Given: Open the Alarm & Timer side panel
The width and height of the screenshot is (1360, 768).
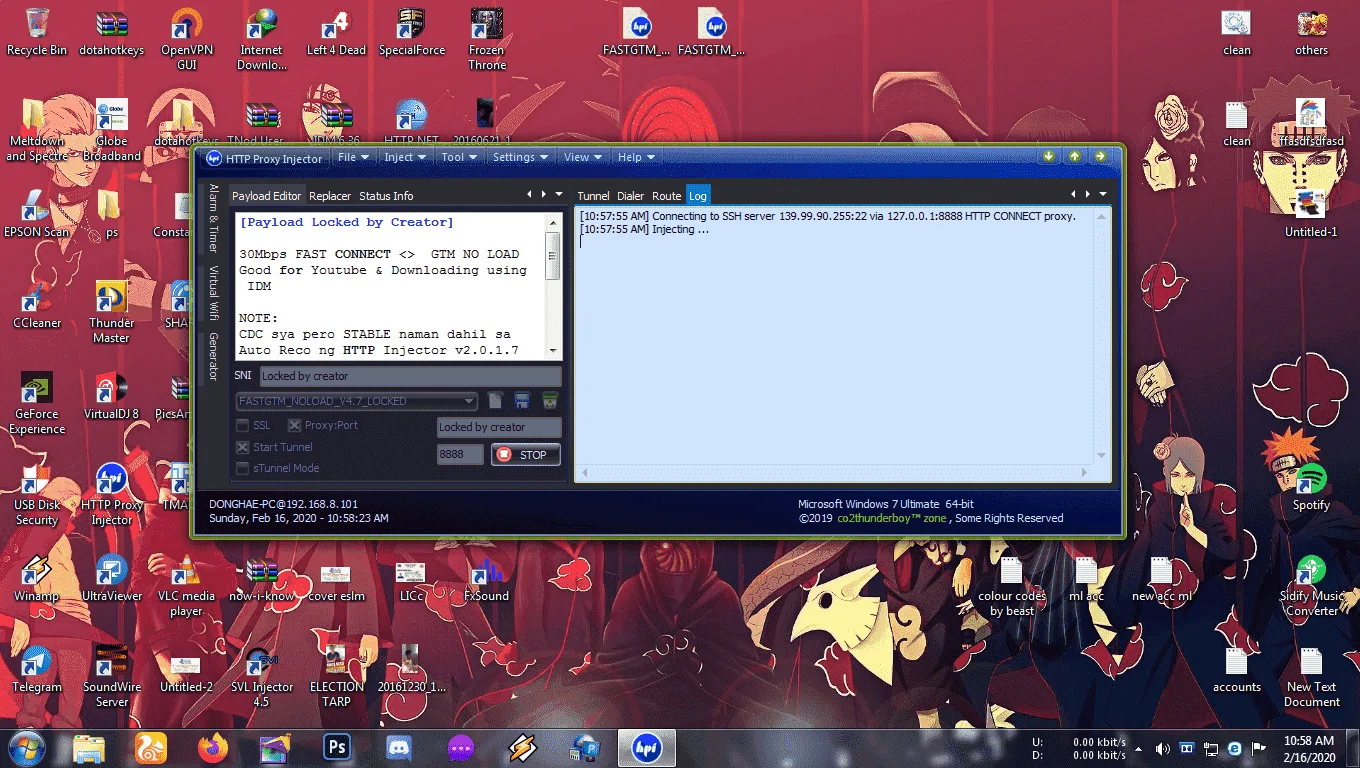Looking at the screenshot, I should pos(213,218).
